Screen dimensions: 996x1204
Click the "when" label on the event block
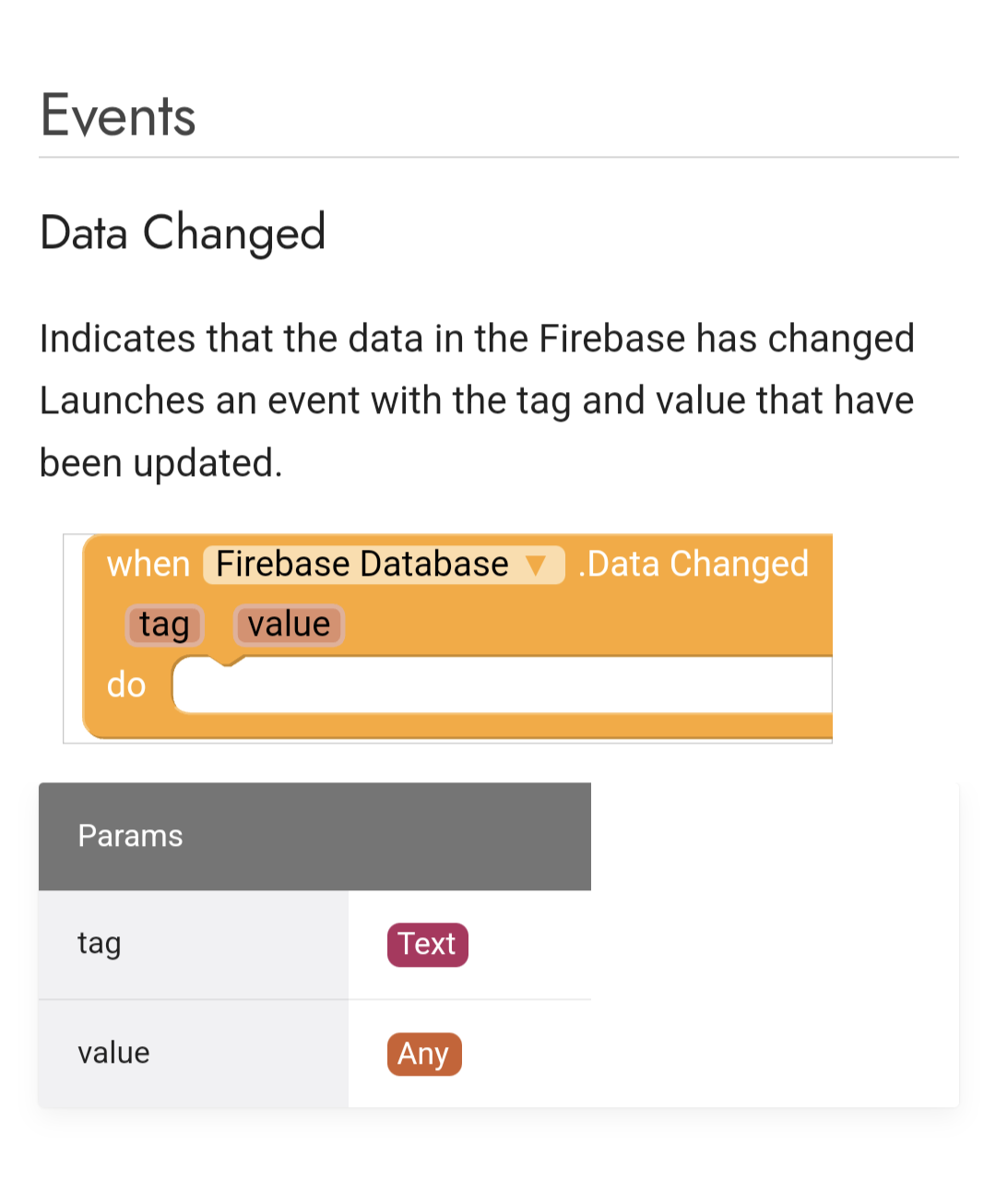(148, 564)
